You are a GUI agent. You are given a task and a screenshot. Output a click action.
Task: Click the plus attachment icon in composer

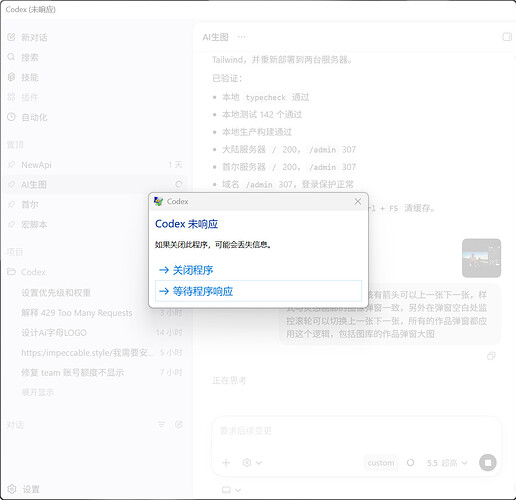226,463
